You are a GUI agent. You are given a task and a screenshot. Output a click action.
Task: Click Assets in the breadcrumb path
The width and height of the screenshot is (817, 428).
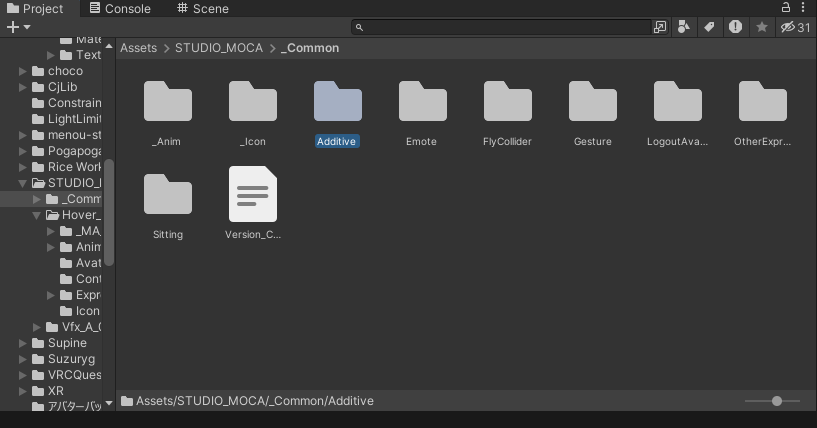pos(138,48)
